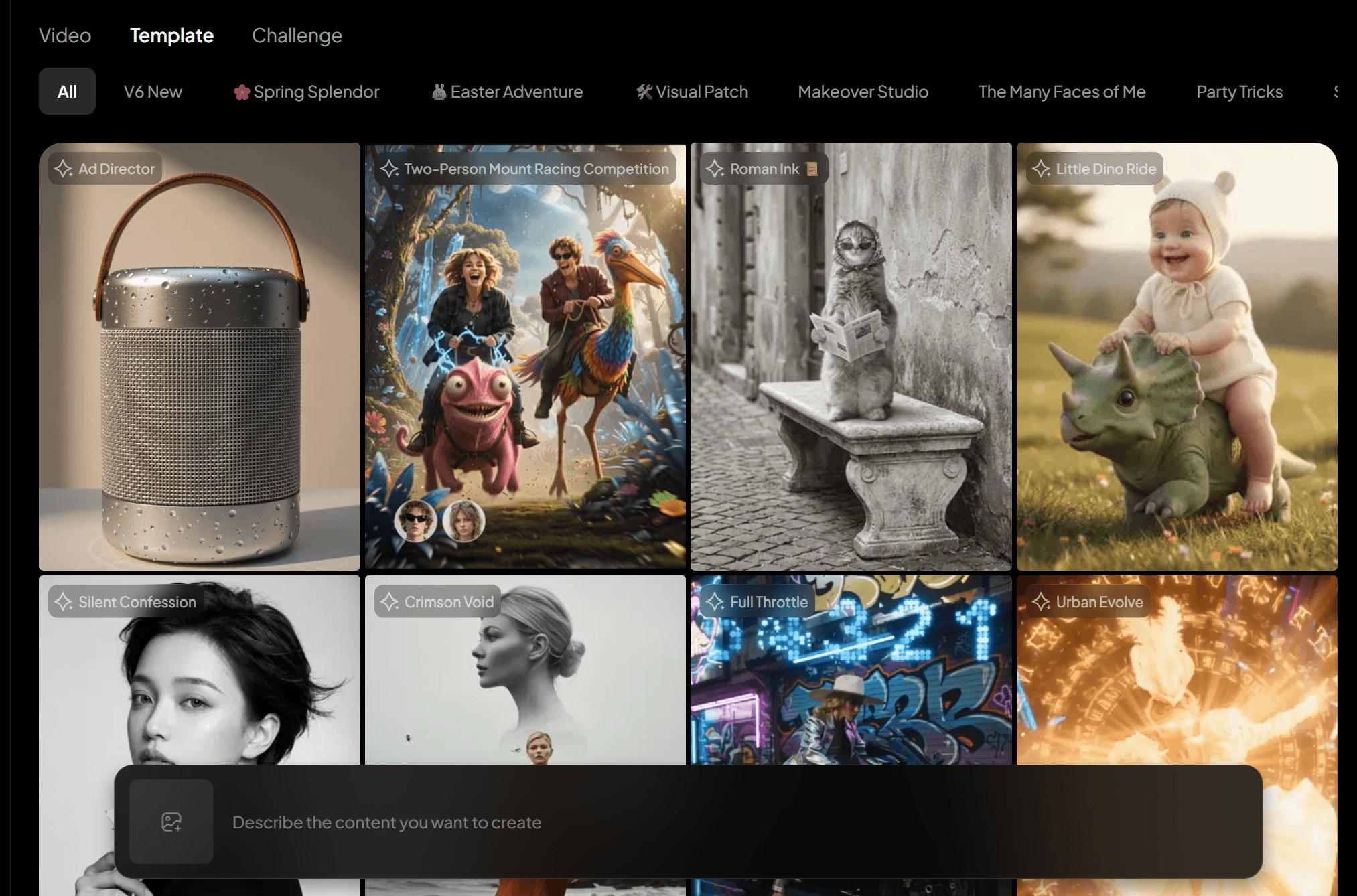Click the describe content prompt field
The width and height of the screenshot is (1357, 896).
pos(670,822)
